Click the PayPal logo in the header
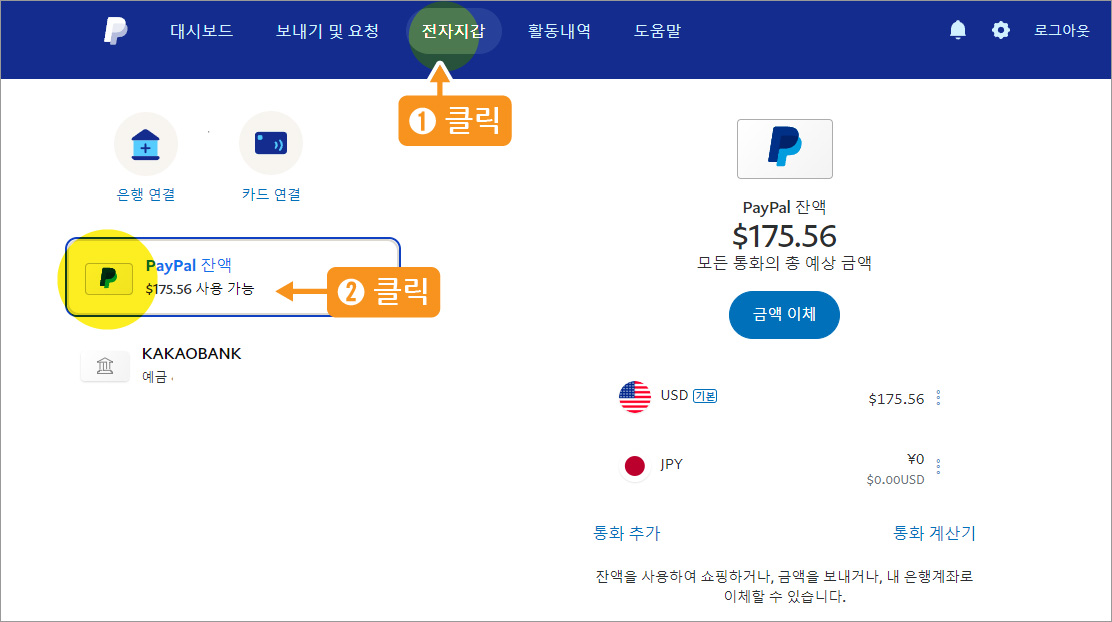Image resolution: width=1112 pixels, height=622 pixels. pyautogui.click(x=116, y=30)
